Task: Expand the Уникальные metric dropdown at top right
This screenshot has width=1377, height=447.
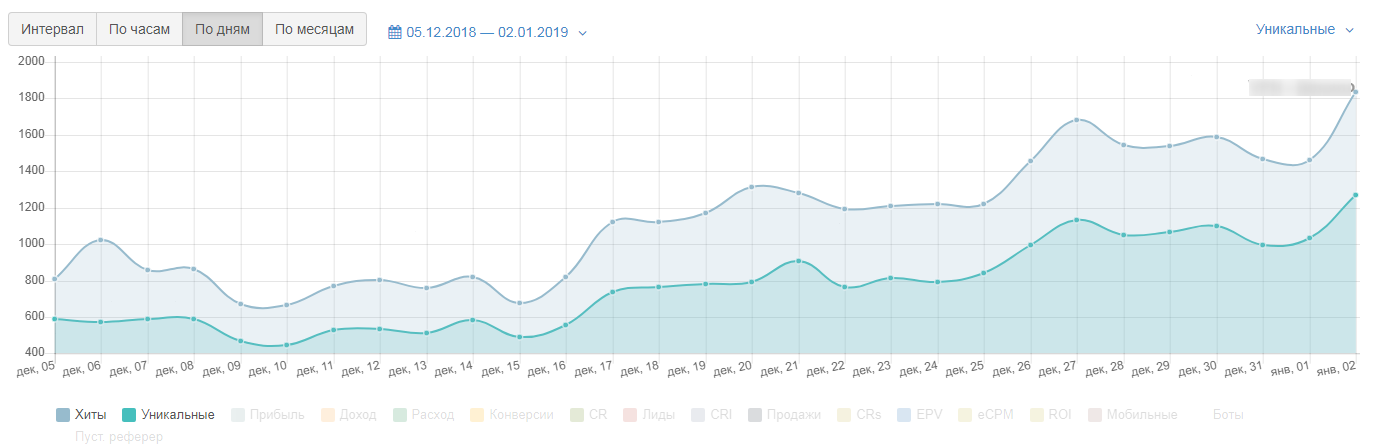Action: pyautogui.click(x=1303, y=29)
